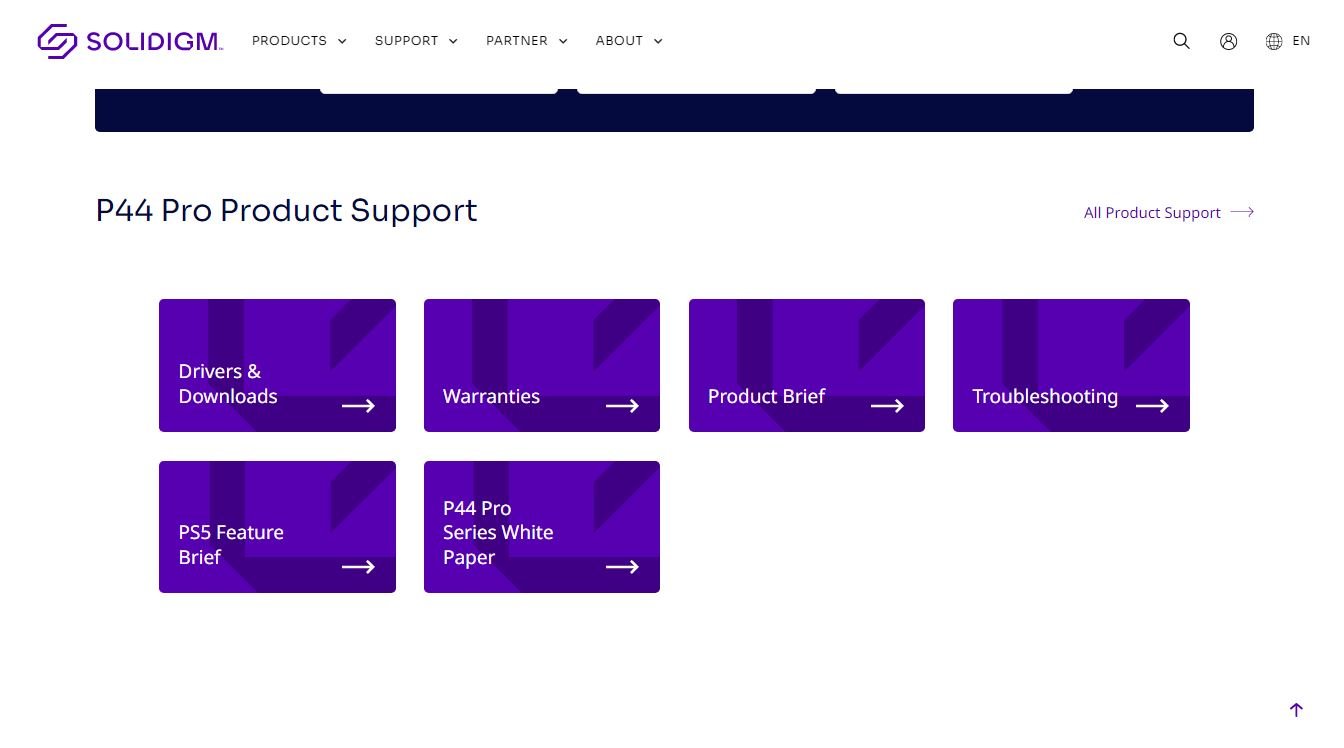Click the scroll-to-top arrow icon

pos(1296,710)
